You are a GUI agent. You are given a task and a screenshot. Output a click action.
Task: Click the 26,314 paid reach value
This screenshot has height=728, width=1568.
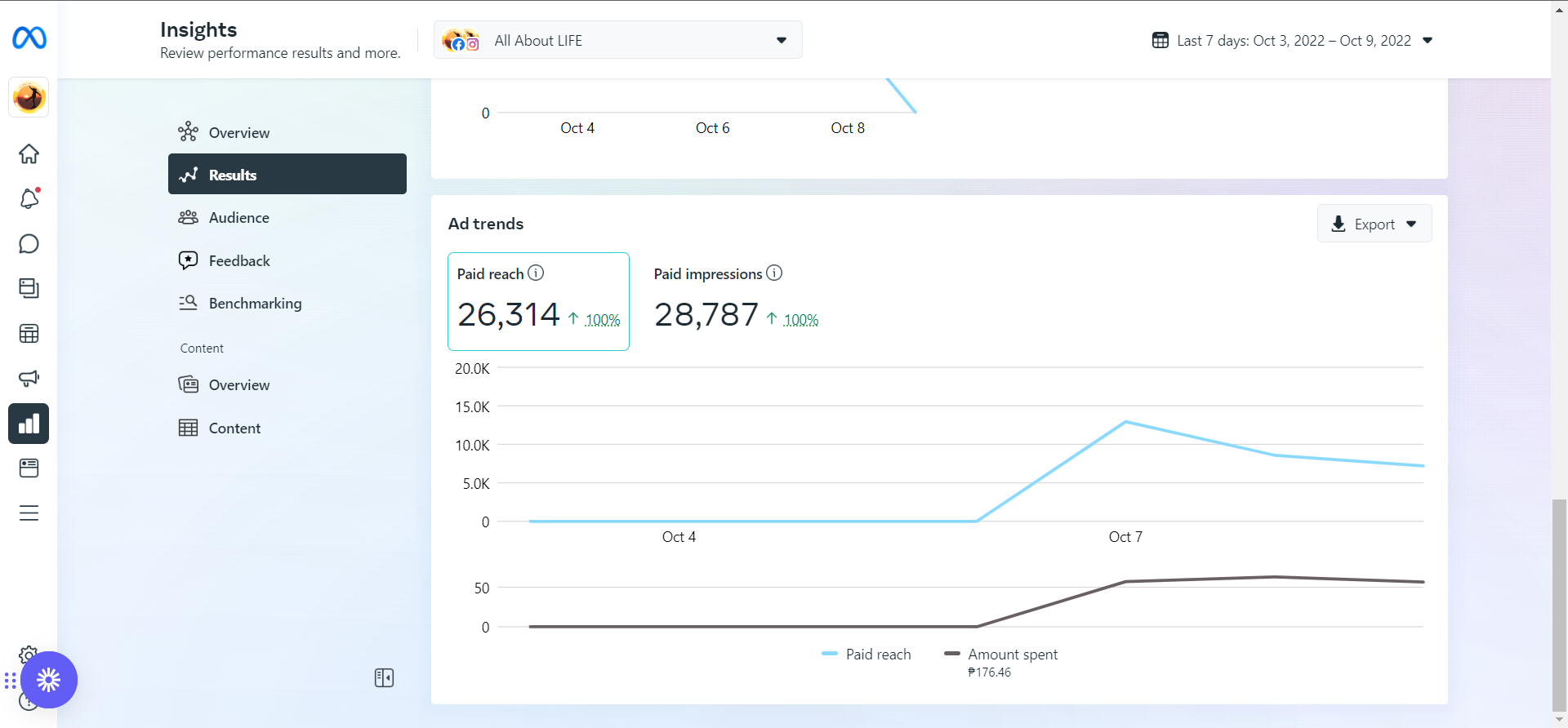(x=508, y=314)
